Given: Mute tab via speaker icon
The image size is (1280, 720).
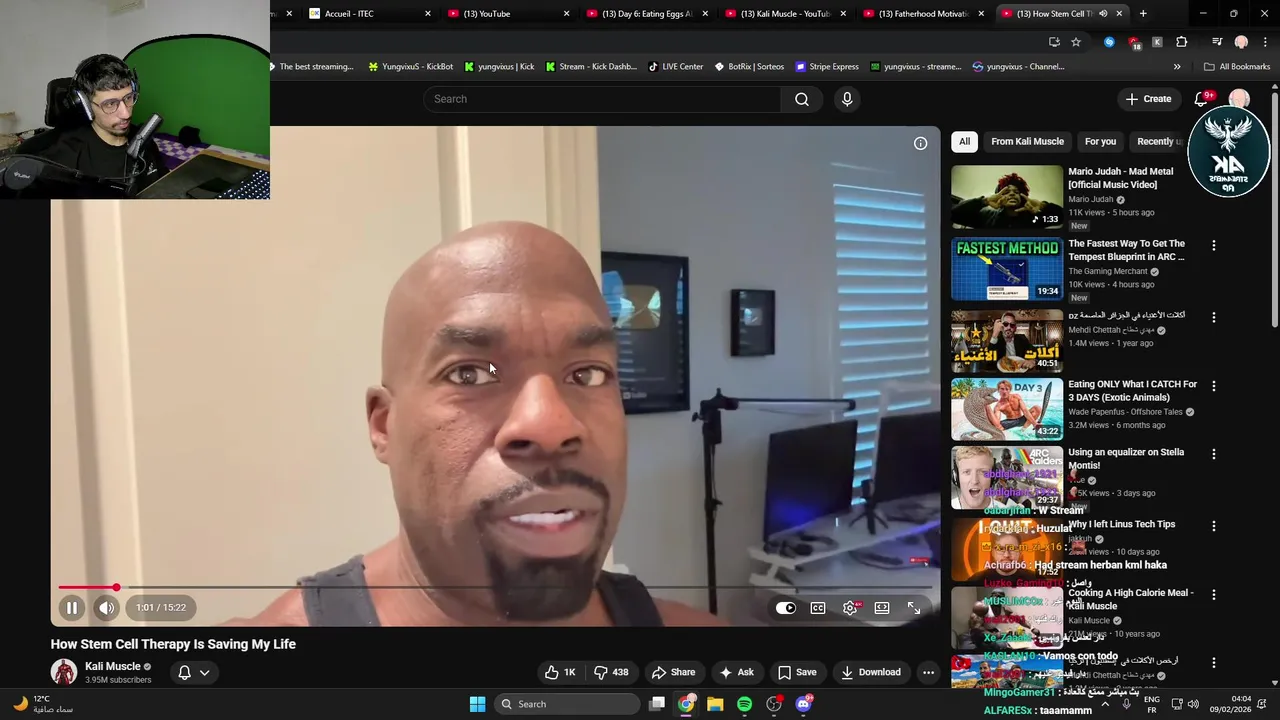Looking at the screenshot, I should (1103, 14).
